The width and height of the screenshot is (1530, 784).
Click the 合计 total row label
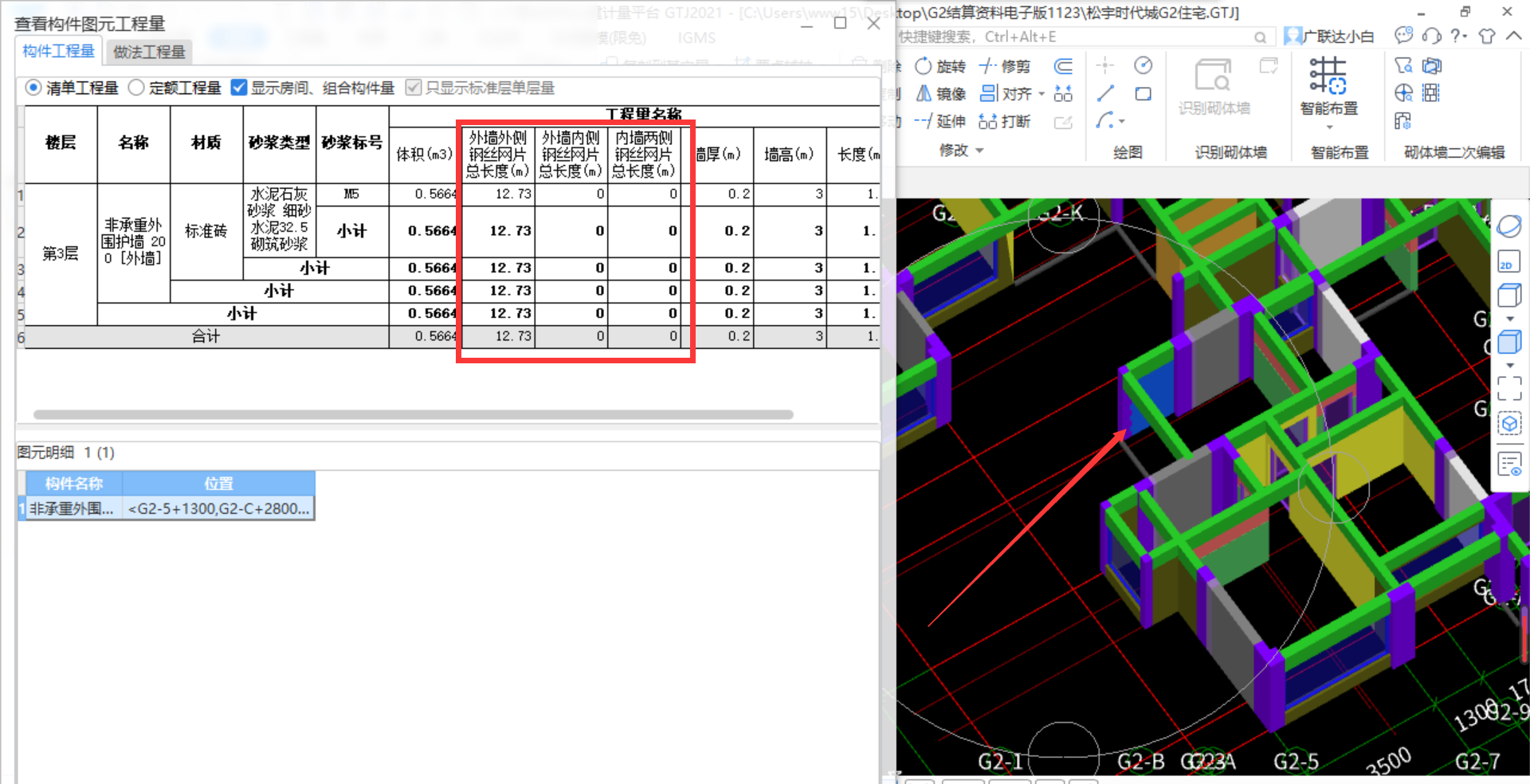click(x=206, y=336)
